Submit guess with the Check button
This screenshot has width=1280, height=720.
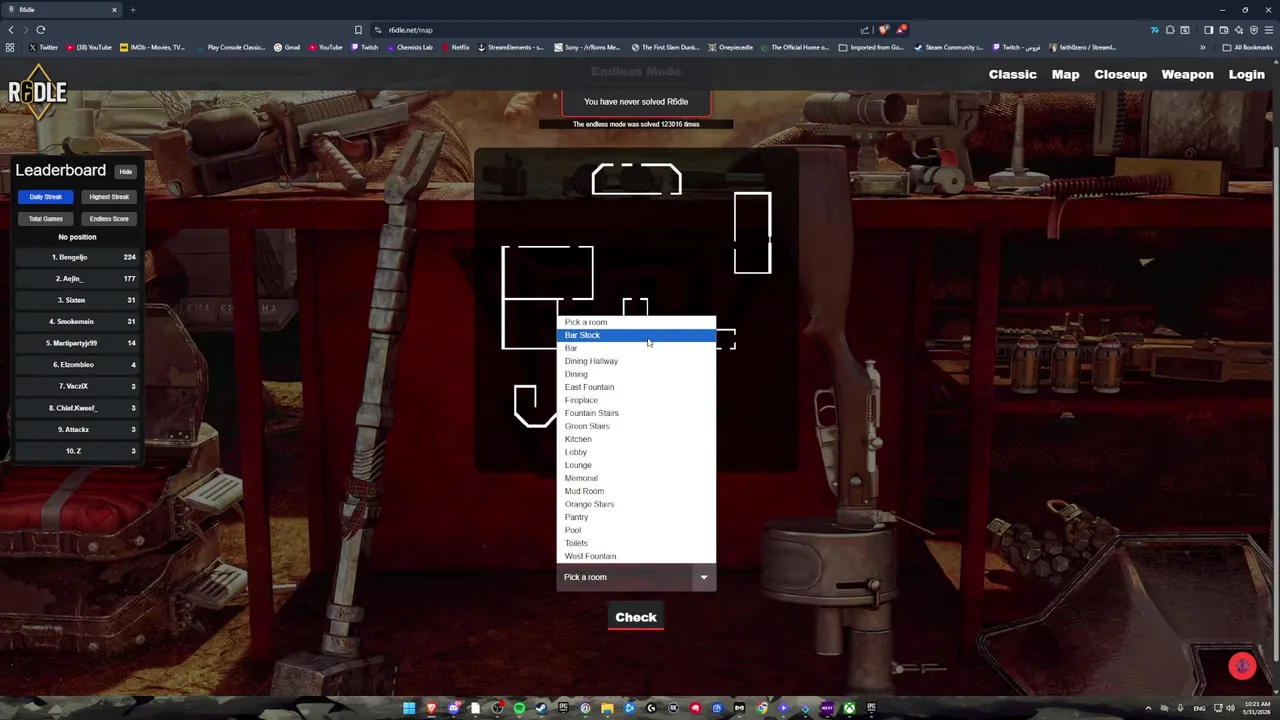click(636, 617)
